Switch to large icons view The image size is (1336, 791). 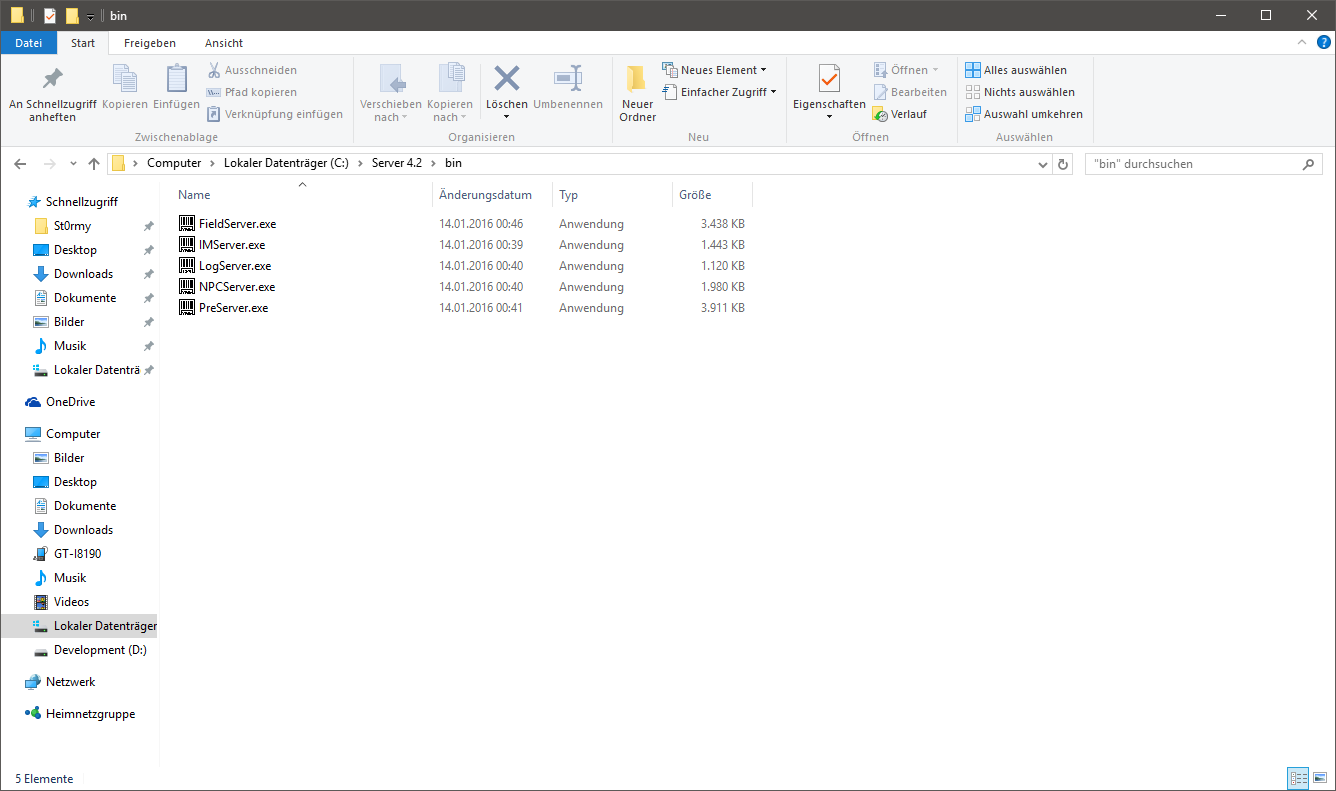[1321, 778]
